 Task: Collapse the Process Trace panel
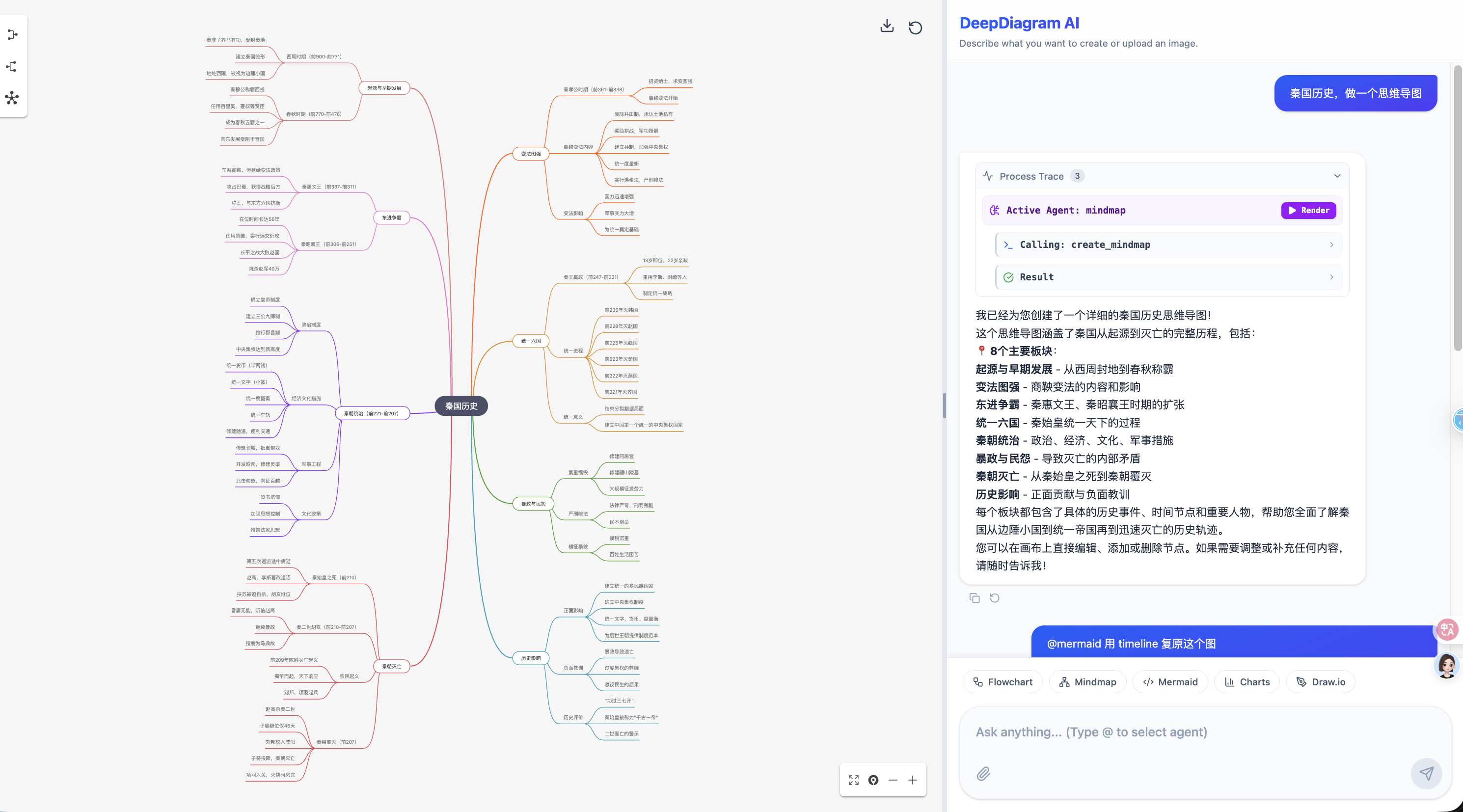1337,176
